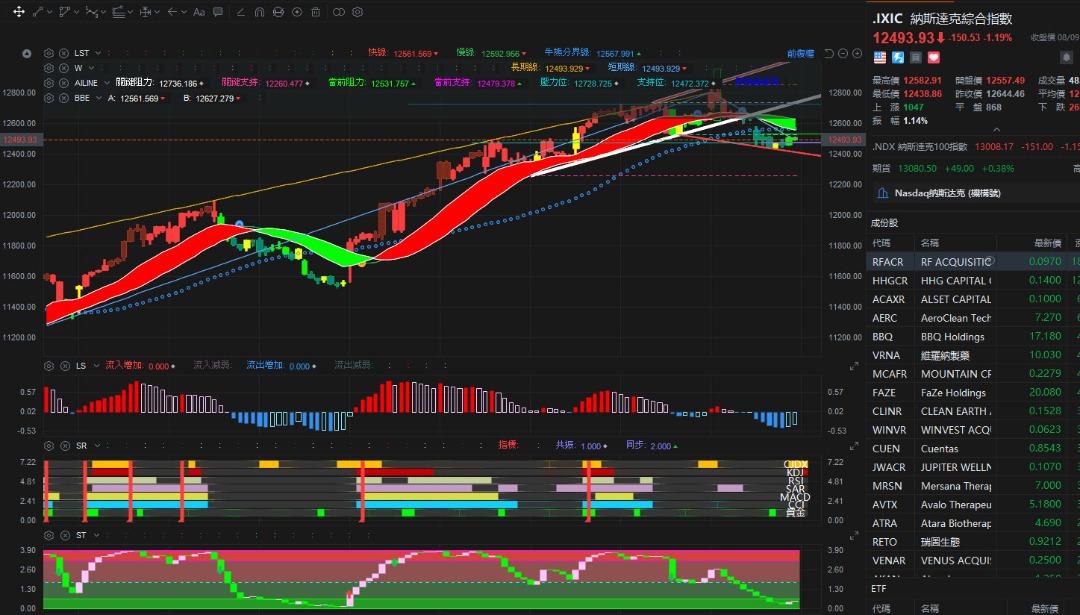This screenshot has width=1080, height=615.
Task: Open settings gear for LS sub-chart
Action: point(49,366)
